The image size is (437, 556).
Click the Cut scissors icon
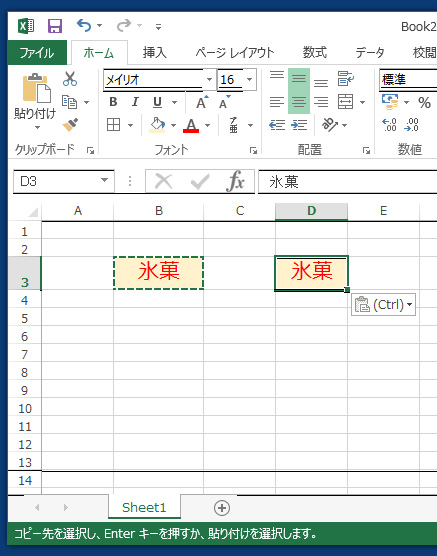tap(70, 79)
